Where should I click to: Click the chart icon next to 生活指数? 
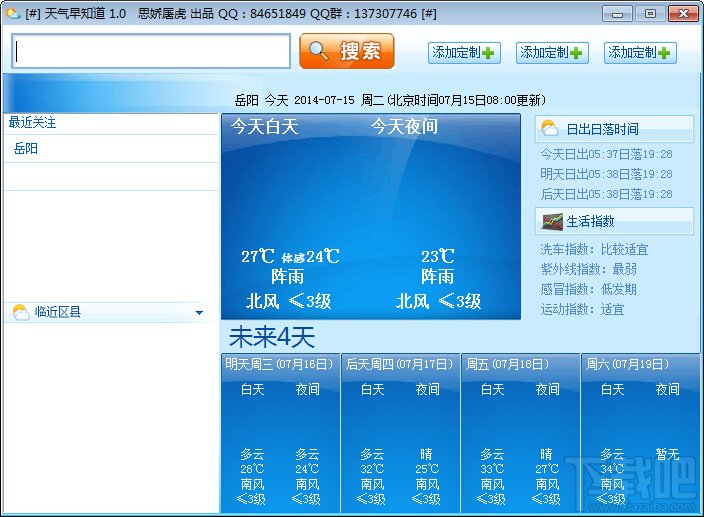(552, 221)
